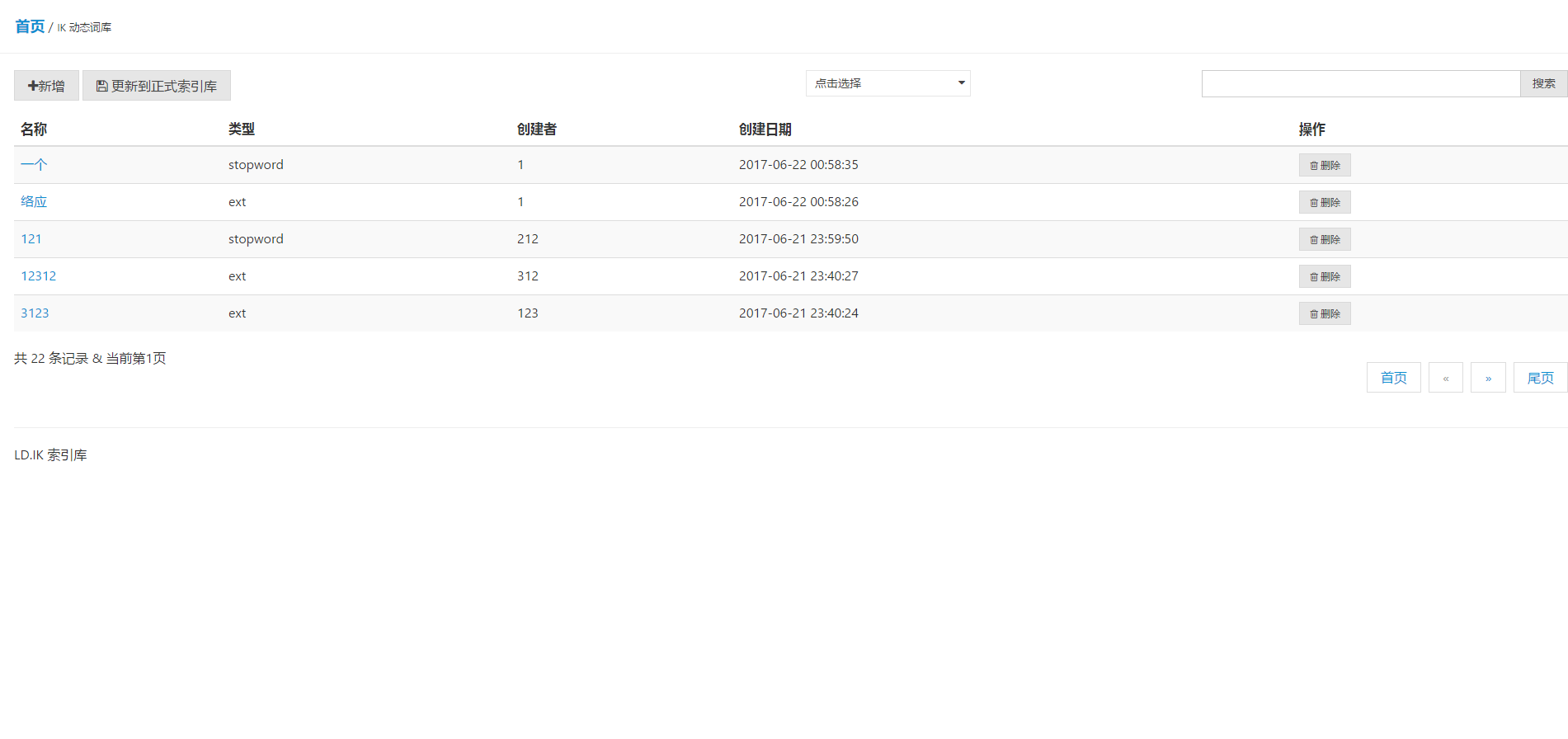Delete the 3123 ext row
This screenshot has width=1568, height=739.
coord(1324,313)
